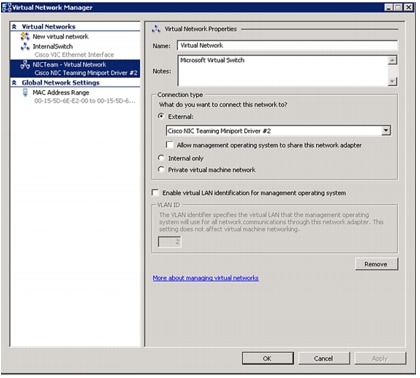Click the OK button
The height and width of the screenshot is (378, 420).
click(x=268, y=358)
